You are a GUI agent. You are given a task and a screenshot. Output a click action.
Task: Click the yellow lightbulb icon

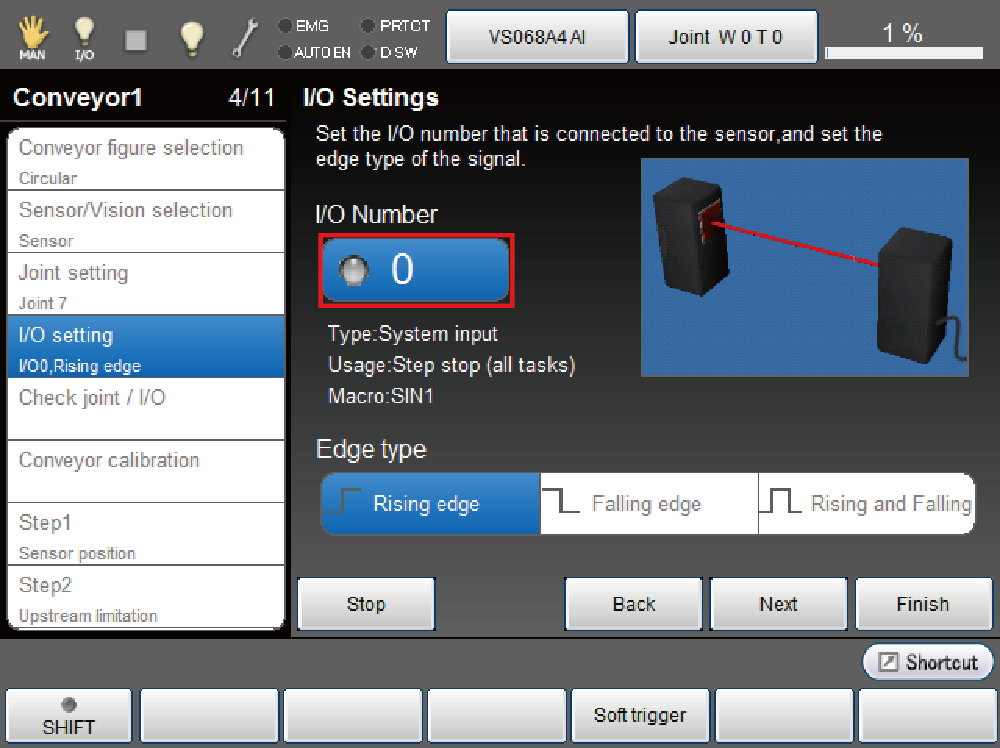pos(191,38)
